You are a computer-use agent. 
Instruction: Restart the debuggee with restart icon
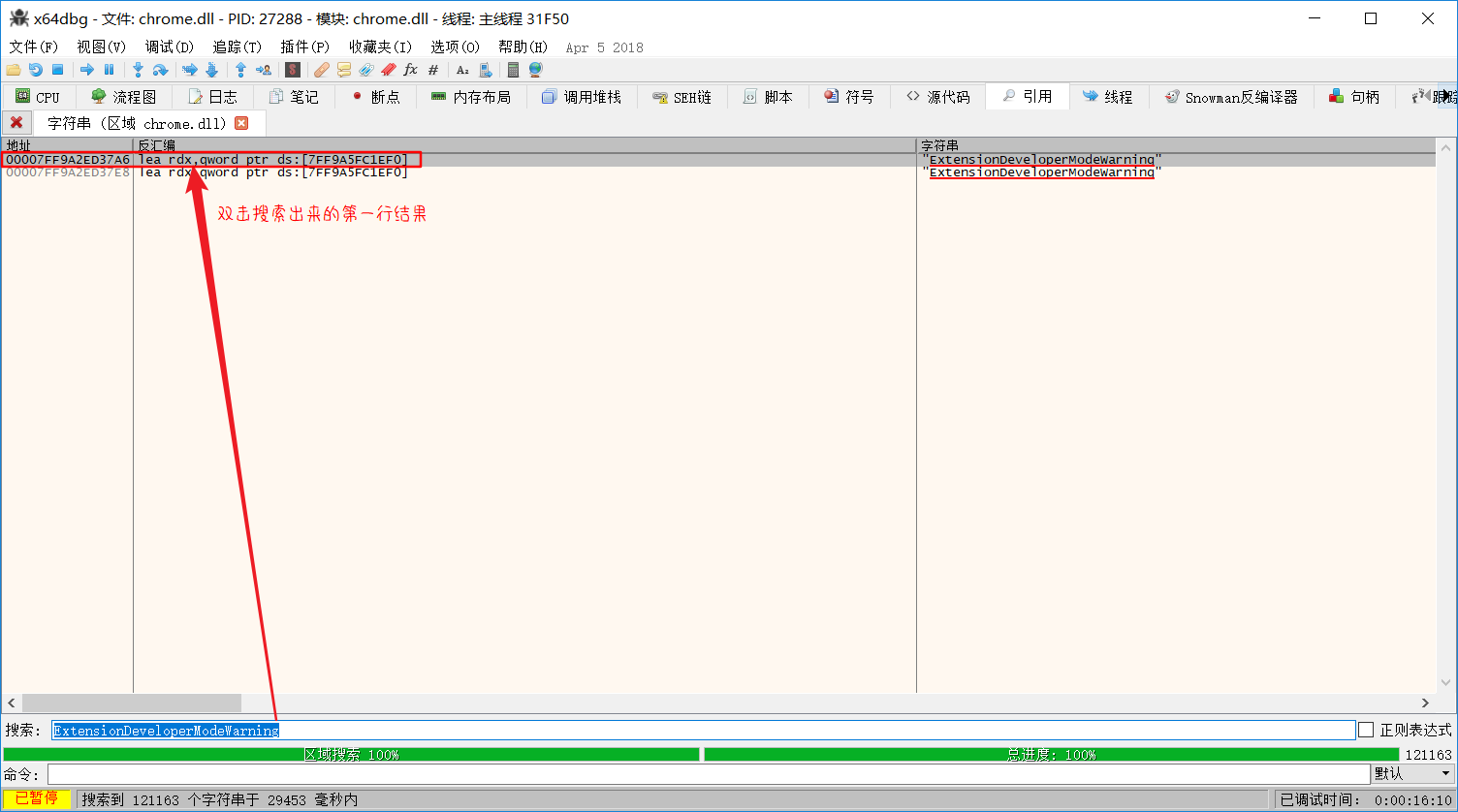36,70
